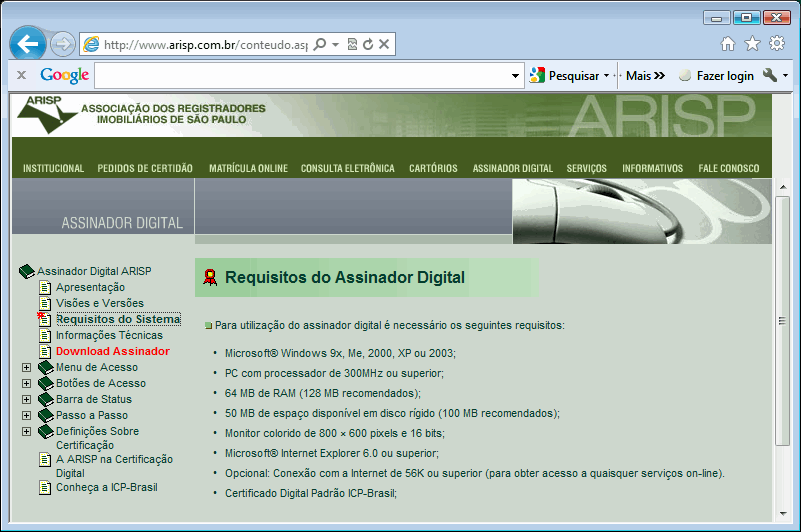Open the Apresentação page link
Viewport: 801px width, 532px height.
coord(90,287)
